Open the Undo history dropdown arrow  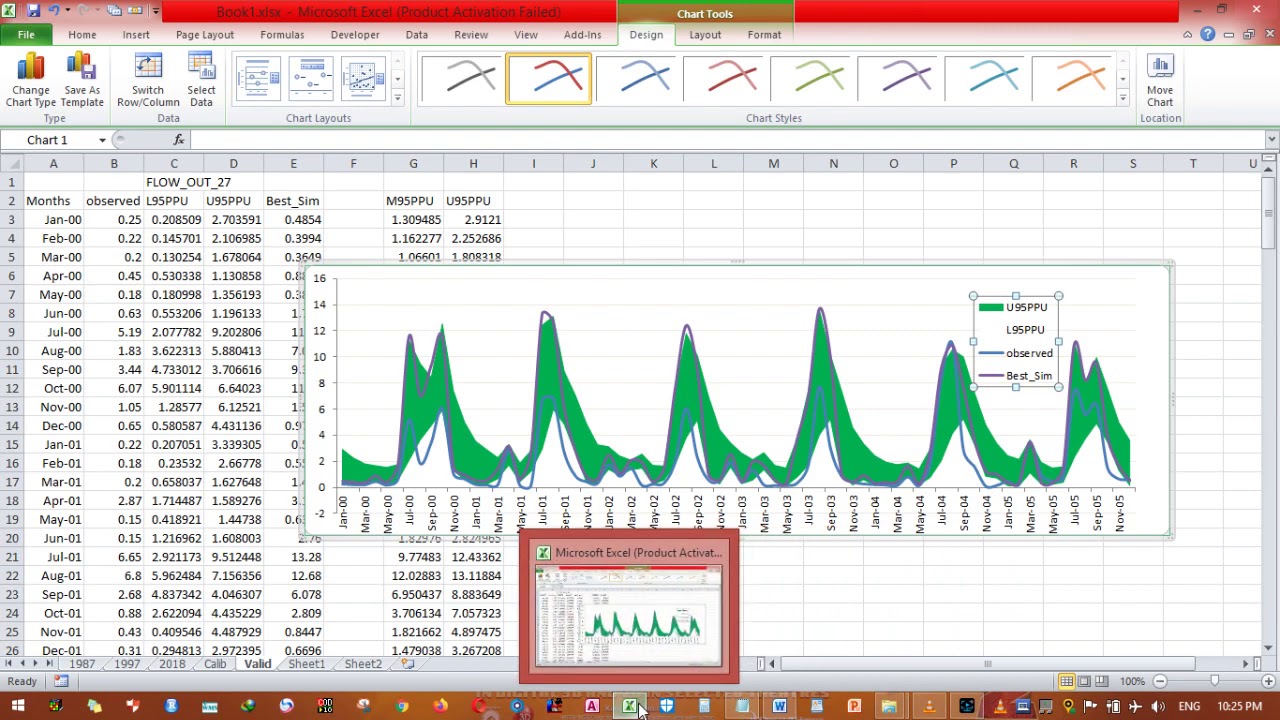point(70,11)
